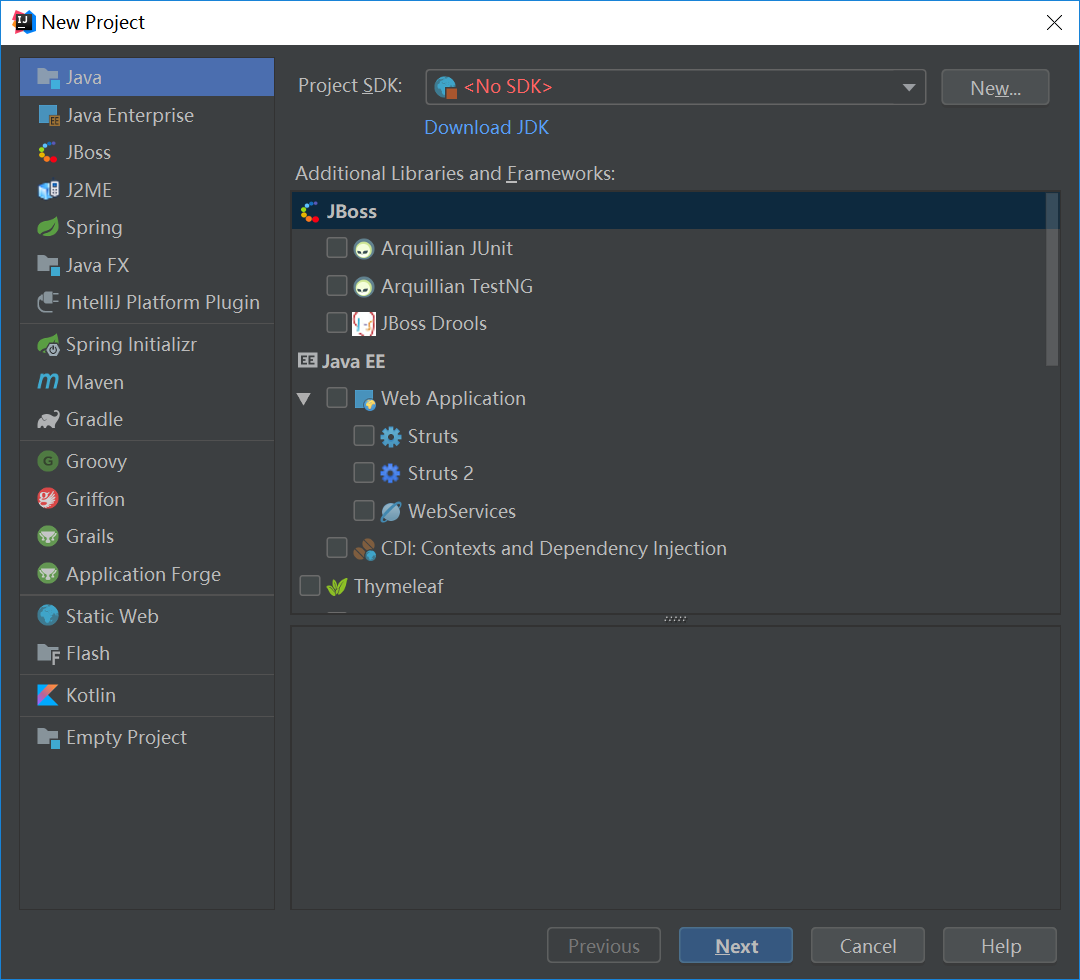
Task: Click the splitter handle below frameworks list
Action: click(675, 619)
